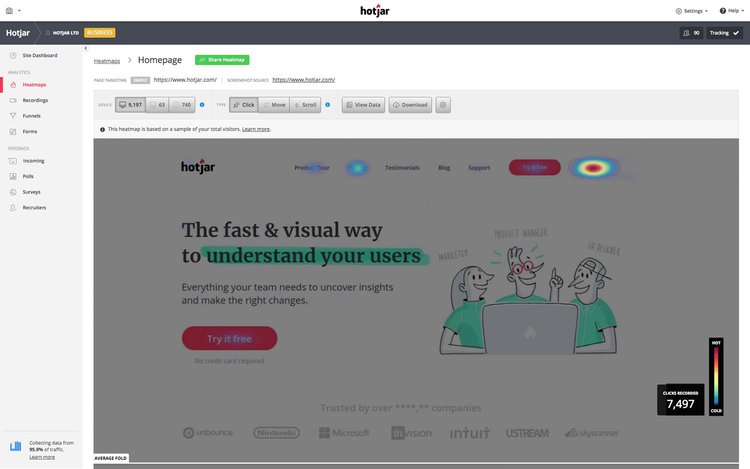The height and width of the screenshot is (469, 750).
Task: Click the View Data button
Action: point(364,105)
